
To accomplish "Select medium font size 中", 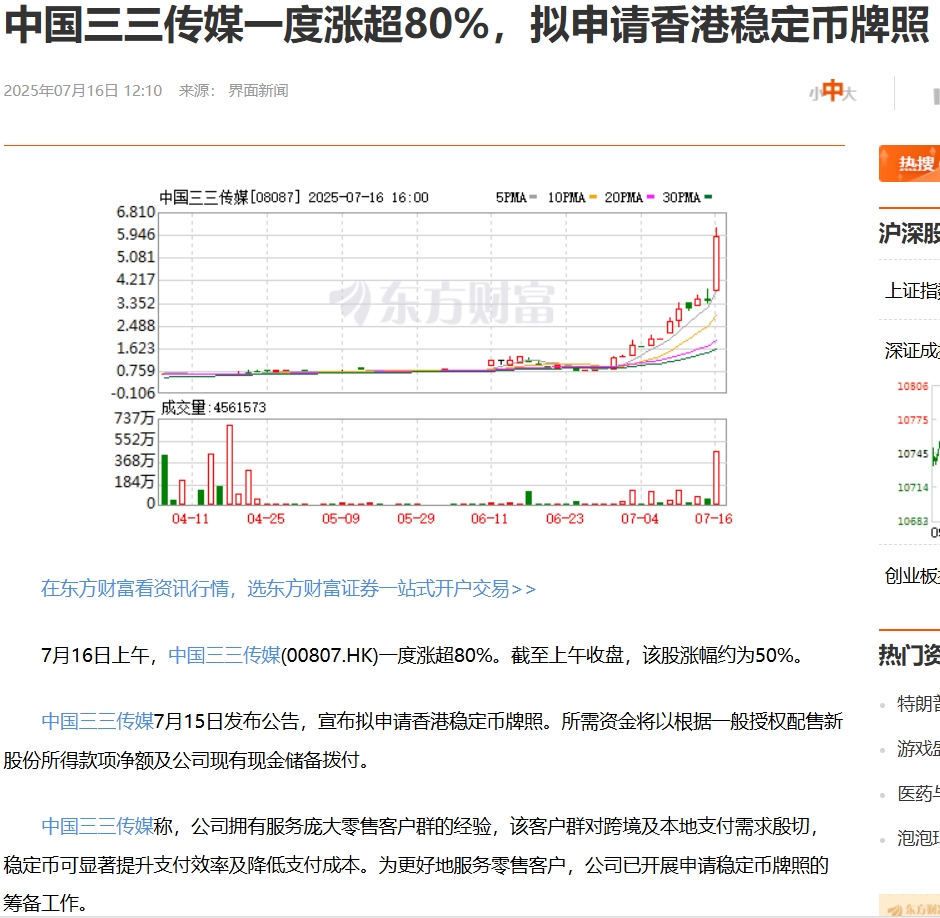I will (832, 91).
